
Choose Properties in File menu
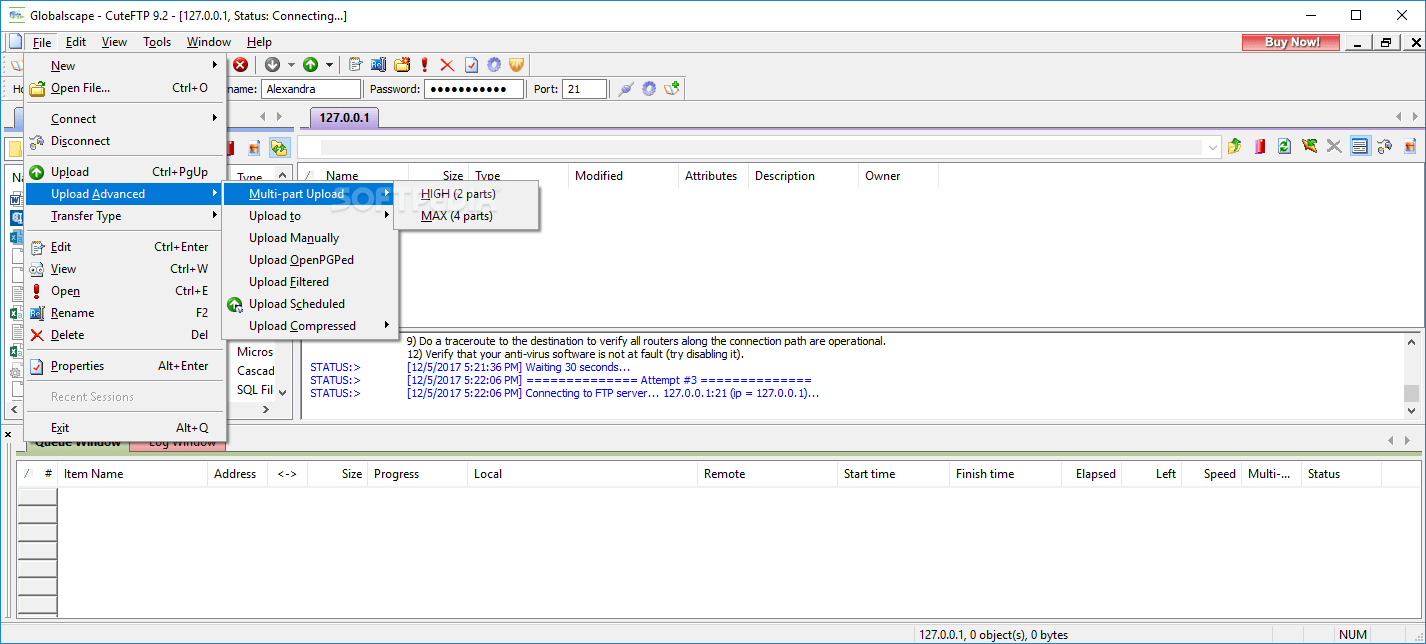[125, 366]
